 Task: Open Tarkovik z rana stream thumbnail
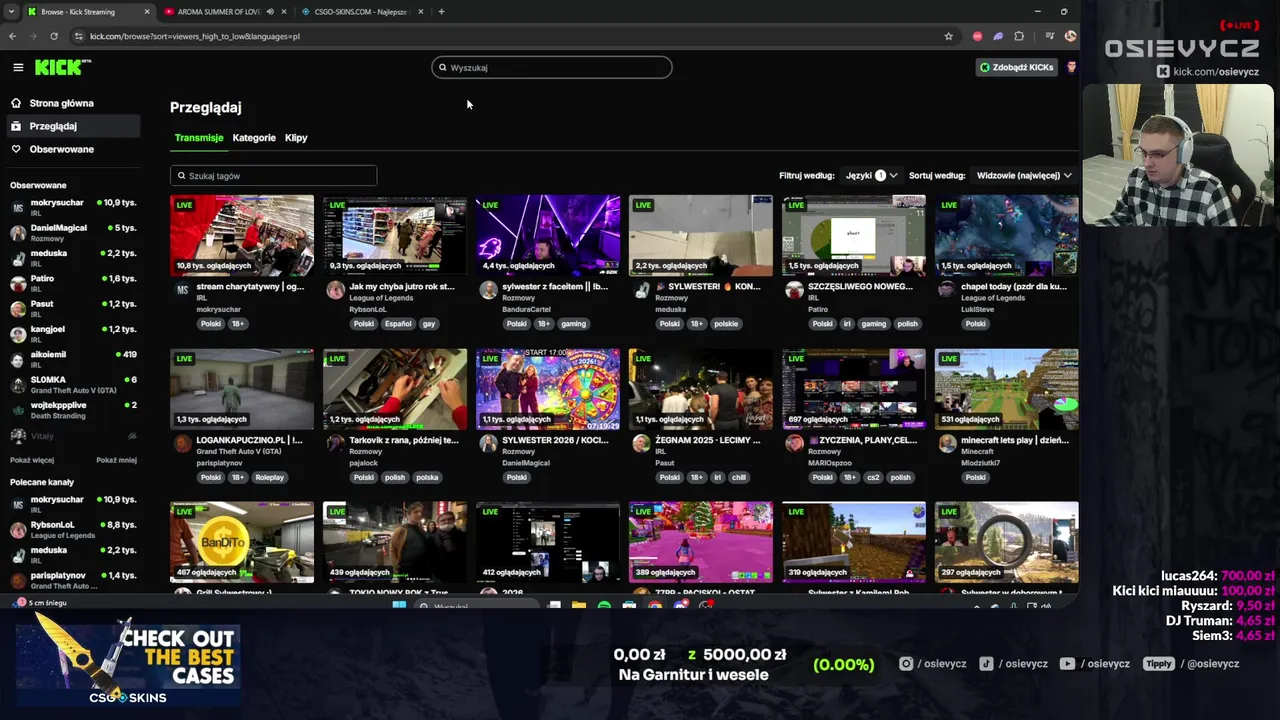pyautogui.click(x=395, y=389)
